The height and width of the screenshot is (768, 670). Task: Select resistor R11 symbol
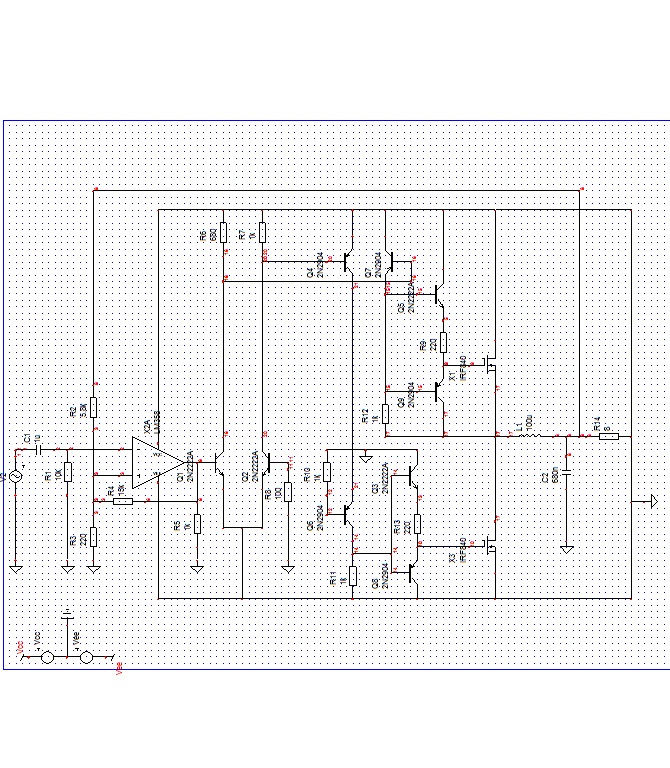pyautogui.click(x=353, y=576)
